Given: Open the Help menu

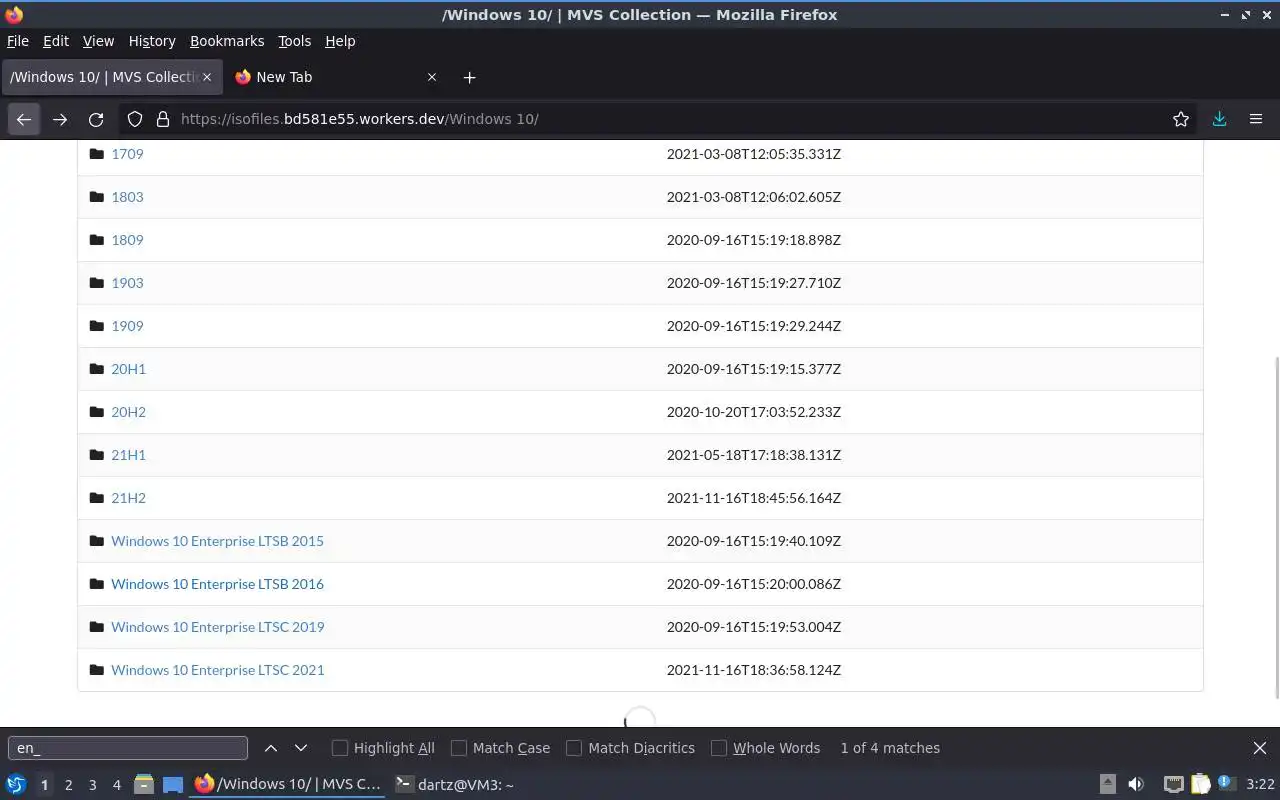Looking at the screenshot, I should 340,41.
